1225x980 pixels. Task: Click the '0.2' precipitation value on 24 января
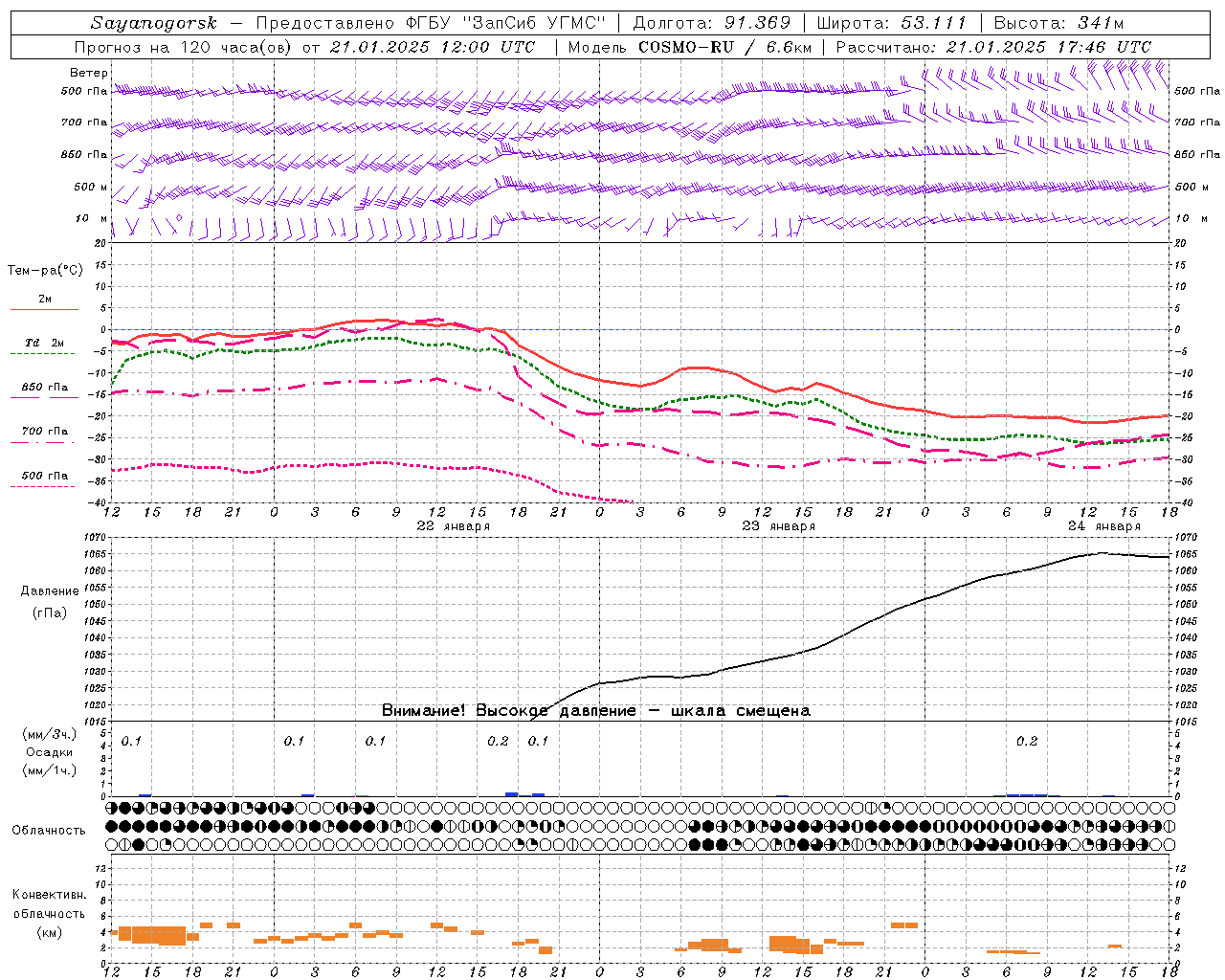point(1026,742)
